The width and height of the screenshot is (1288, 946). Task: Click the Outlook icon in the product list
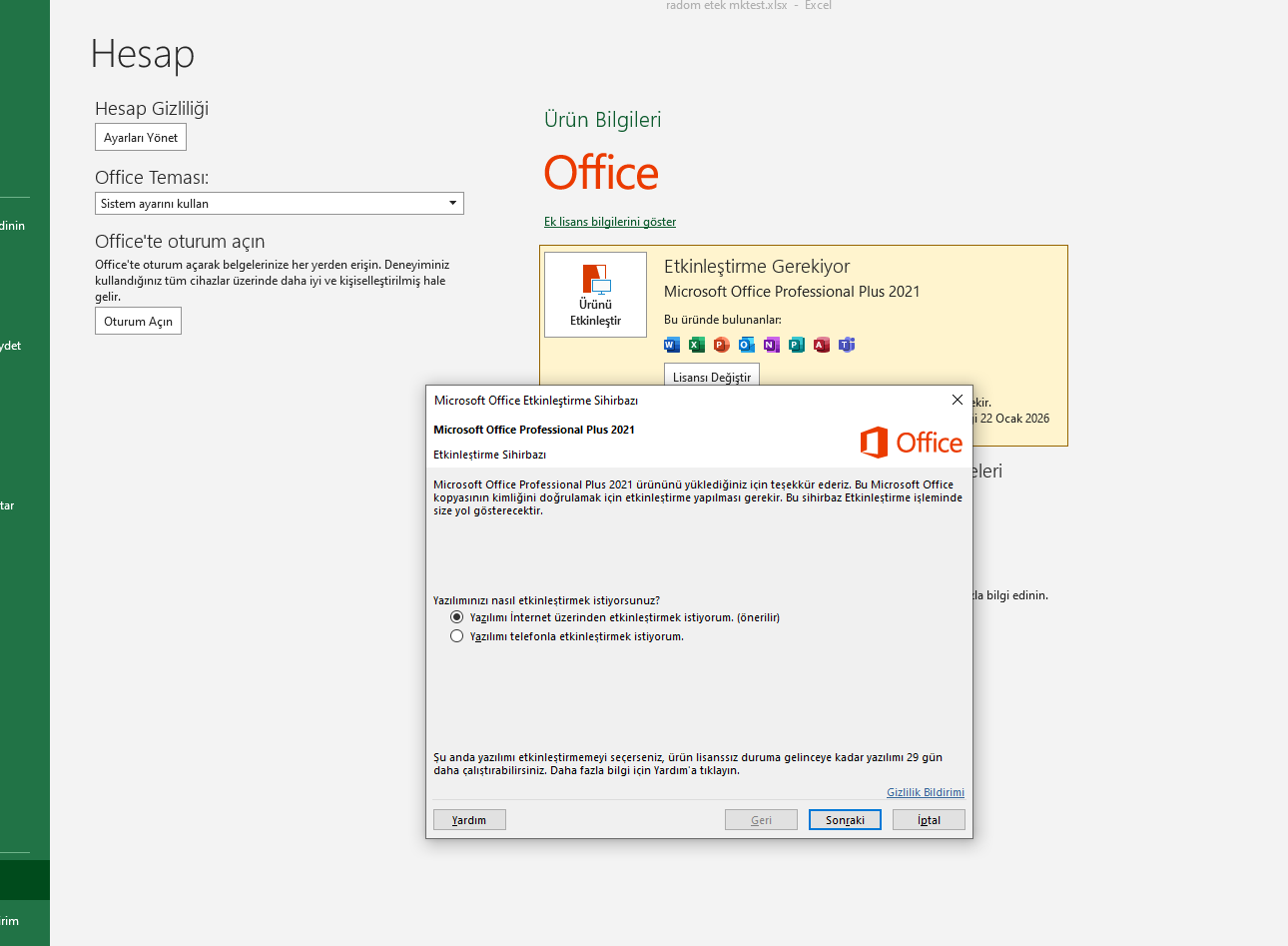[x=747, y=345]
